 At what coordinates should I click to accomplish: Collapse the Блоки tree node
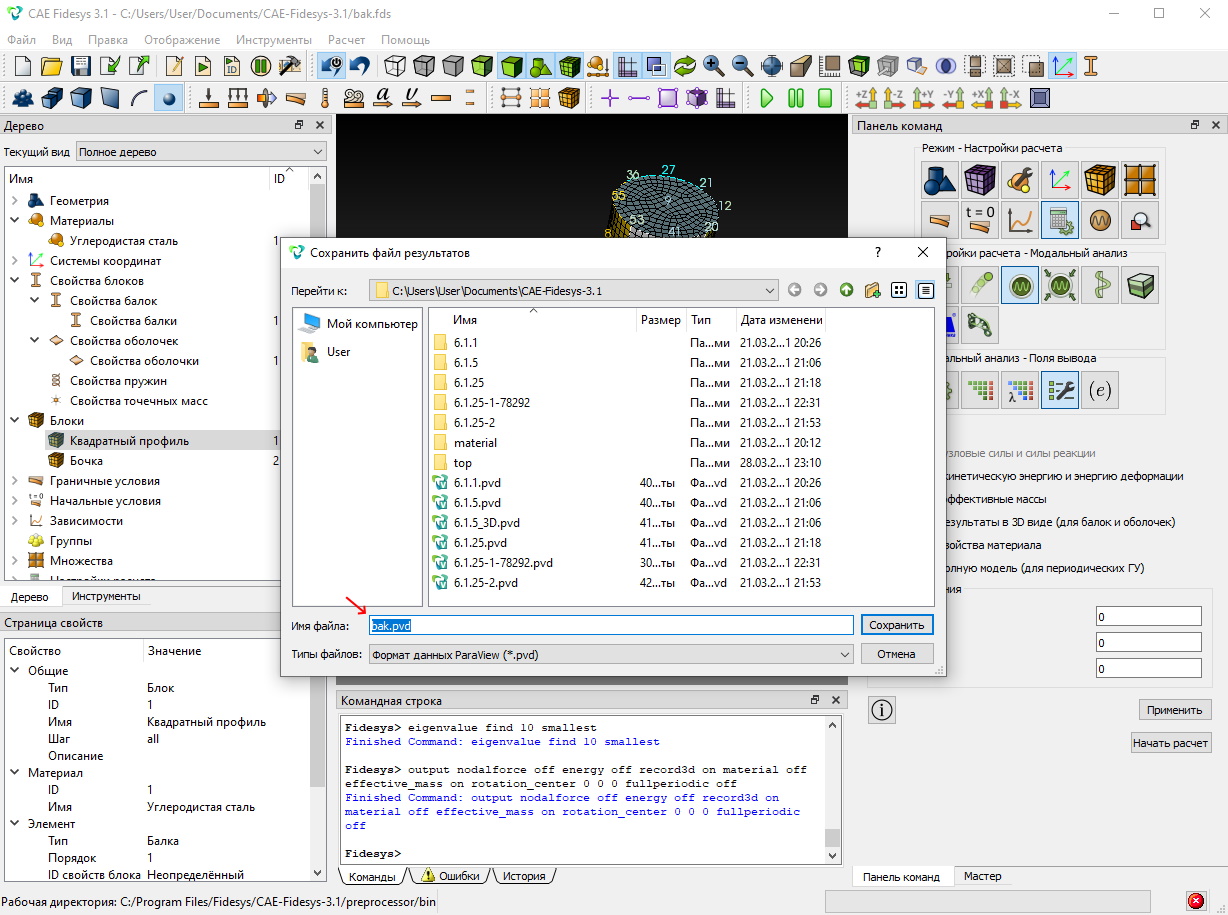coord(15,421)
